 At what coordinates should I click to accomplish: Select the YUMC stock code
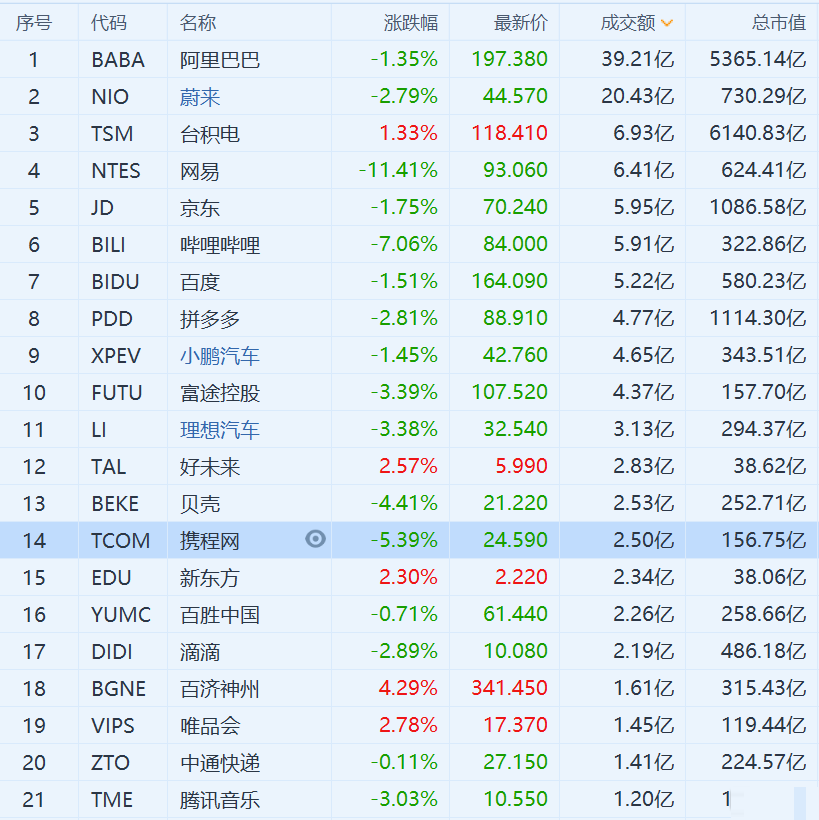click(x=121, y=615)
